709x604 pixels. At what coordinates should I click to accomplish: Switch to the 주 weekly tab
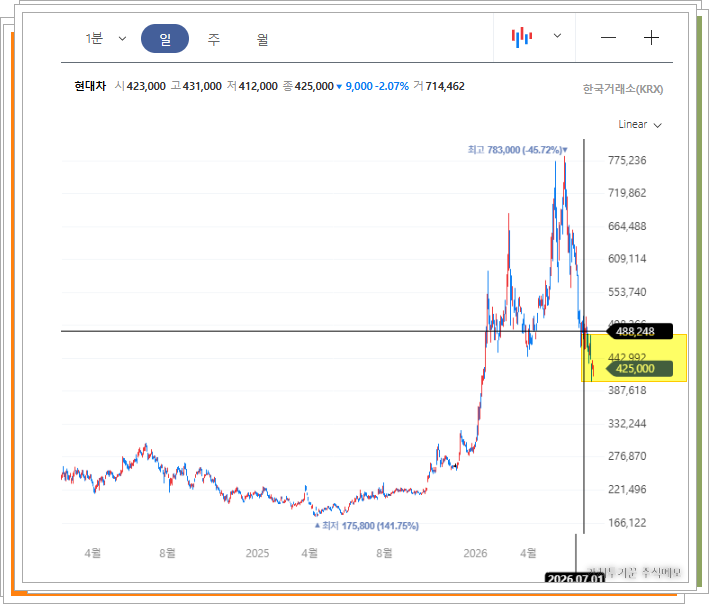(x=213, y=39)
